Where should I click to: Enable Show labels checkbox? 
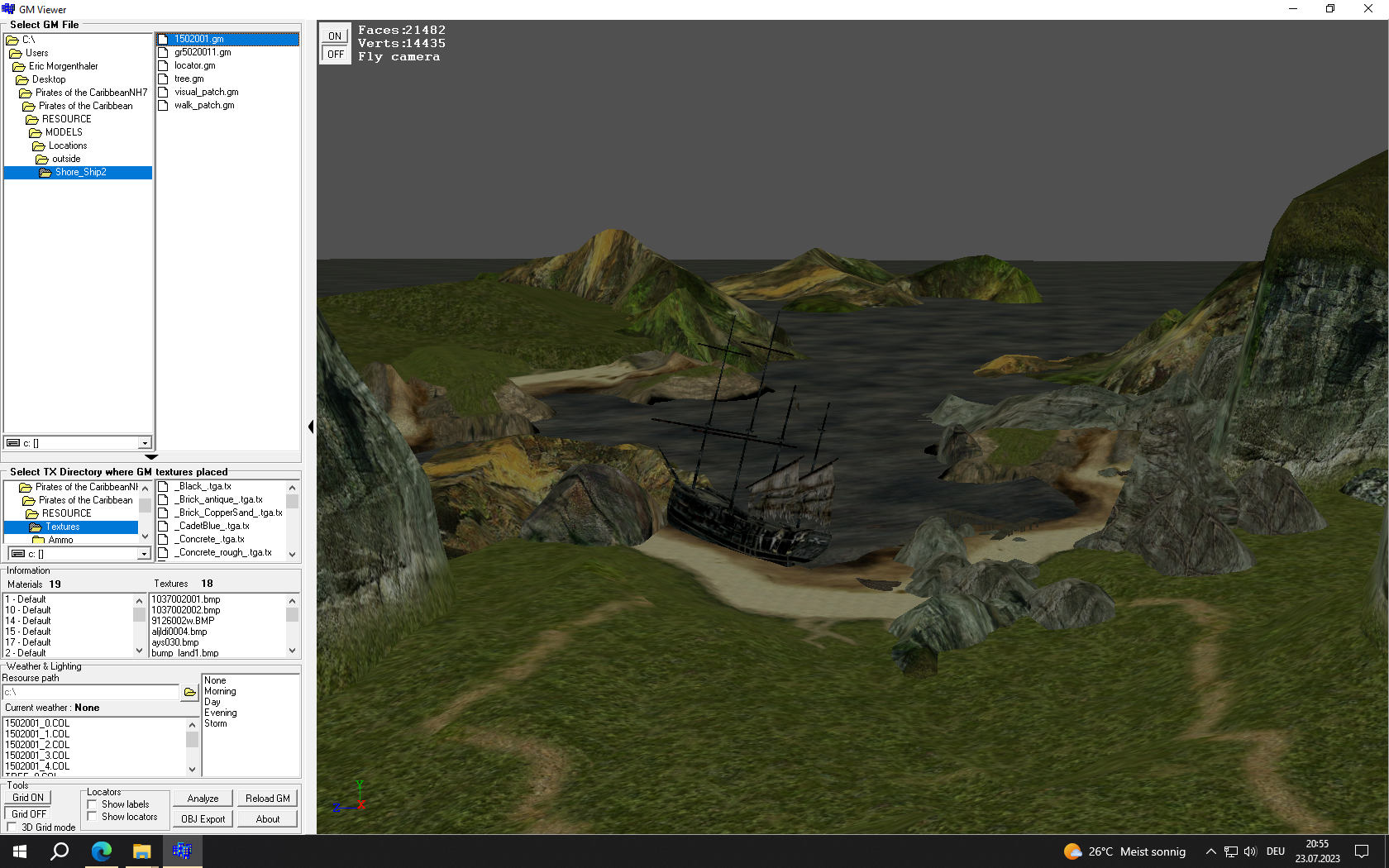(x=93, y=804)
